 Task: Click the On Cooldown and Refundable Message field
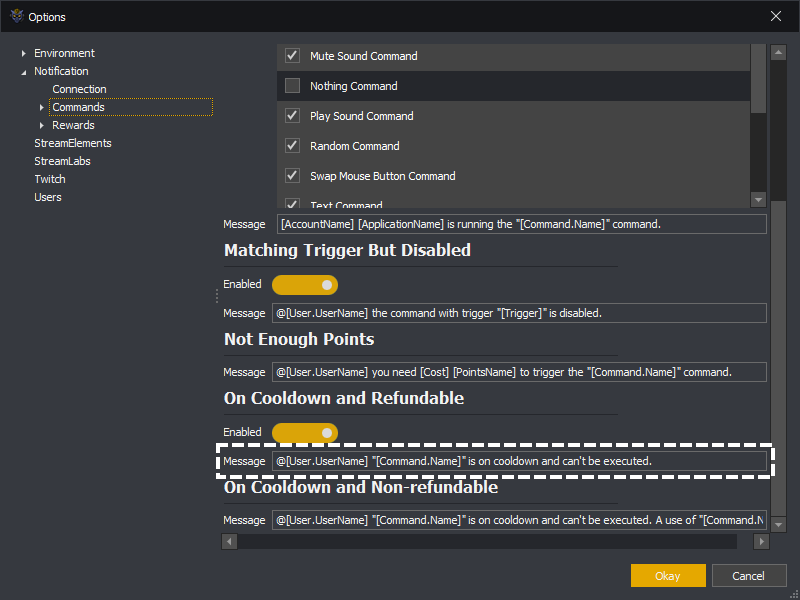[x=519, y=461]
